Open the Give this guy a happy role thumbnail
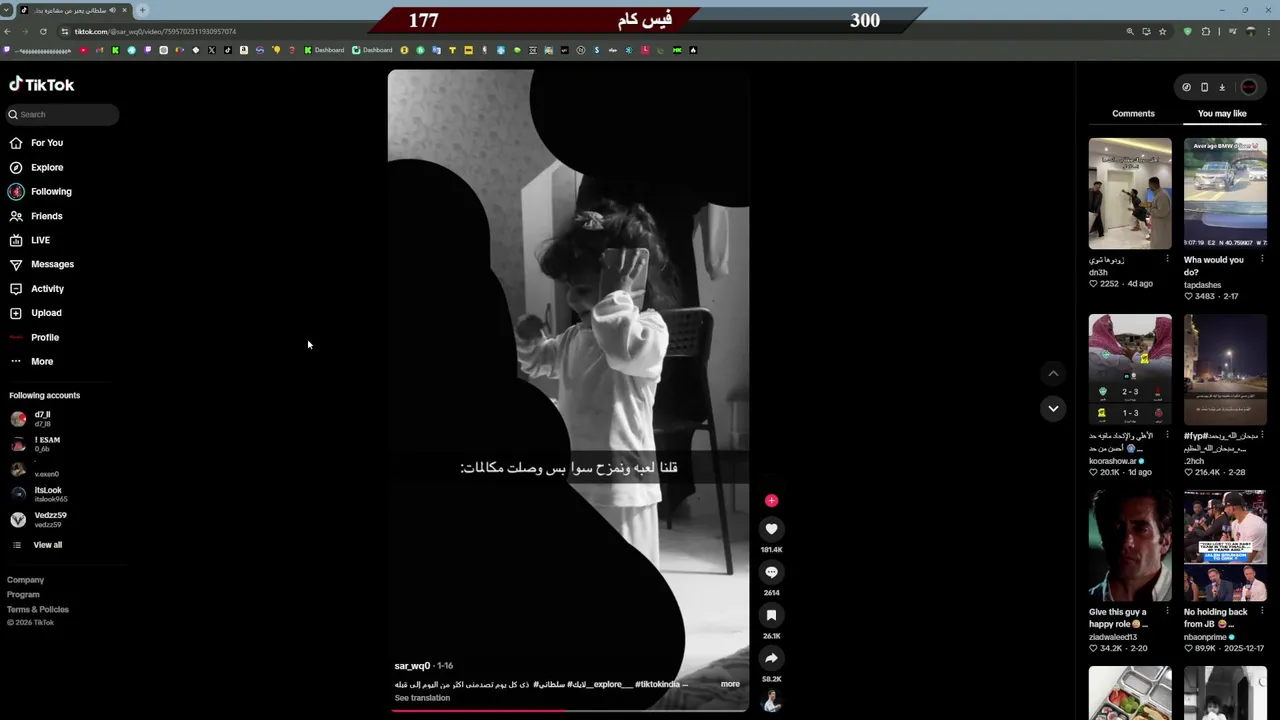 pos(1130,545)
